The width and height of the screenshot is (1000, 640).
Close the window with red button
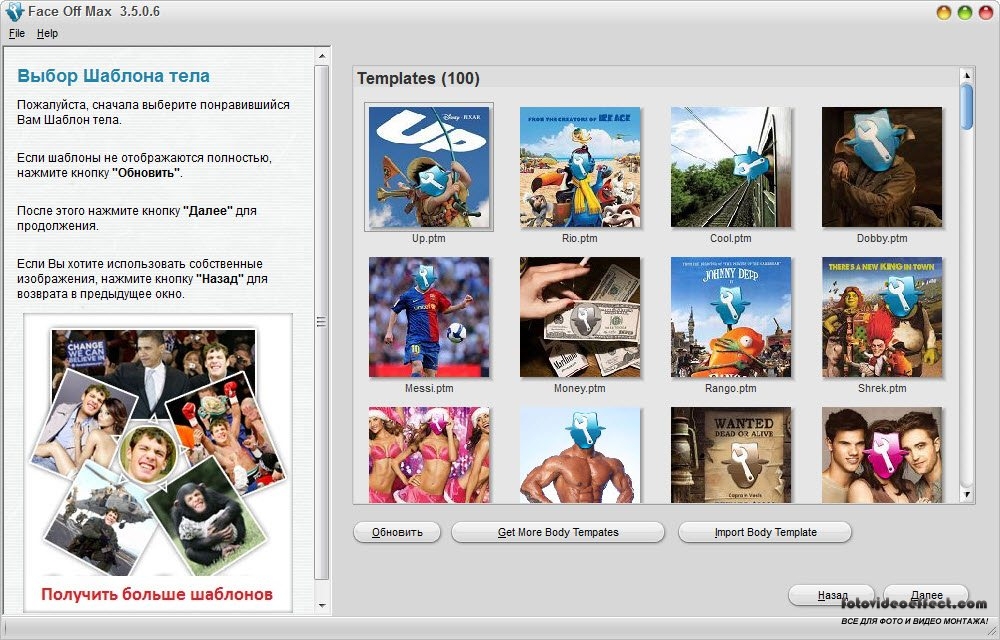click(985, 12)
